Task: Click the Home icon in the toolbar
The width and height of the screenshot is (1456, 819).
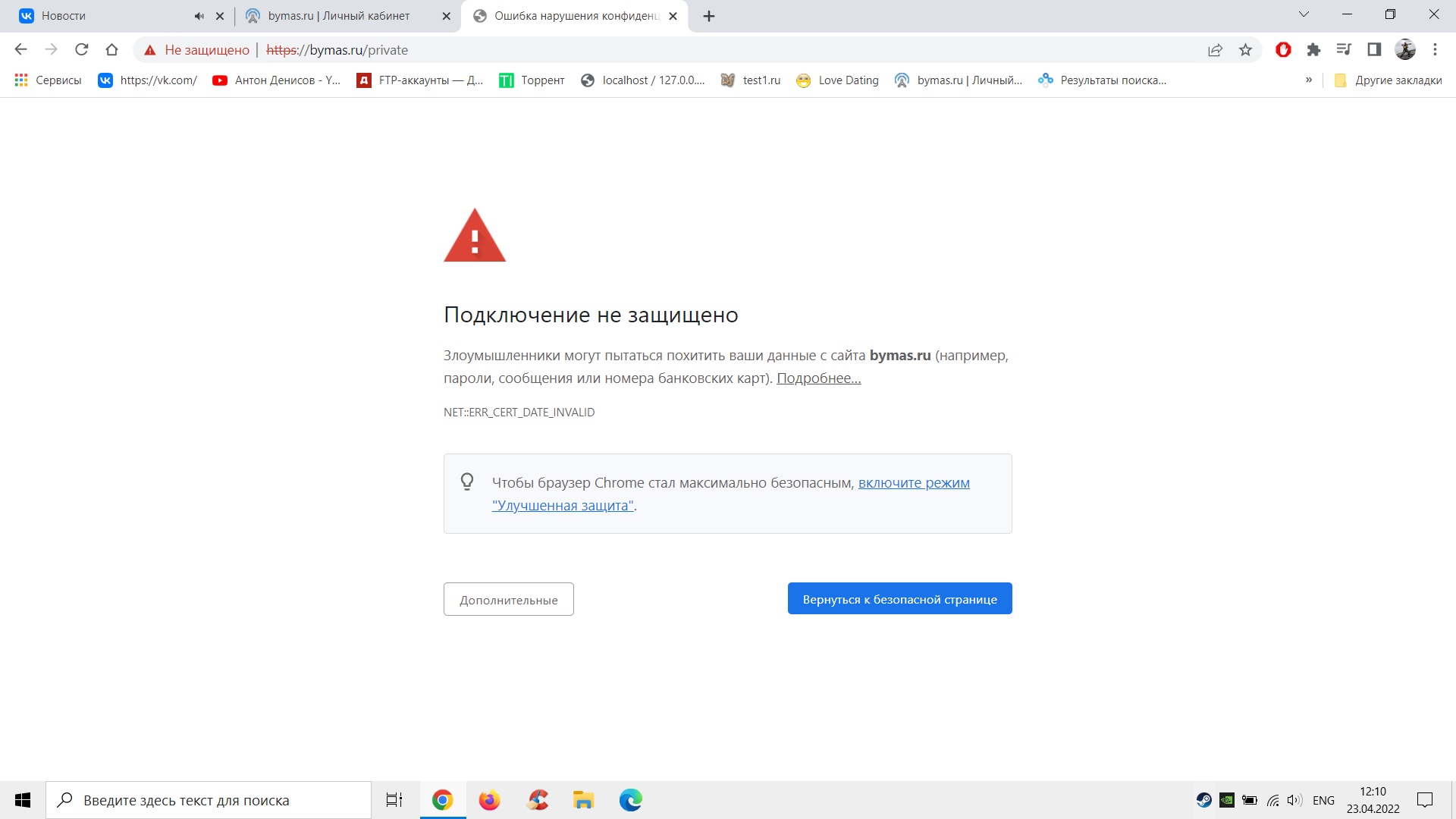Action: click(x=111, y=50)
